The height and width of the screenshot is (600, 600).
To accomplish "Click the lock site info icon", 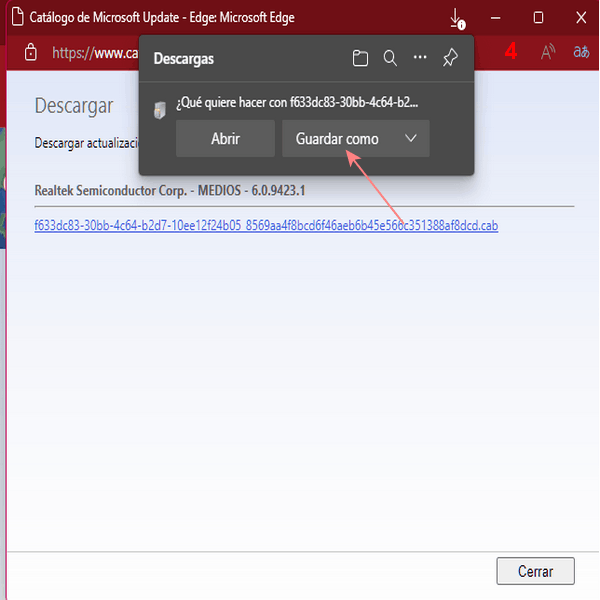I will click(x=31, y=52).
